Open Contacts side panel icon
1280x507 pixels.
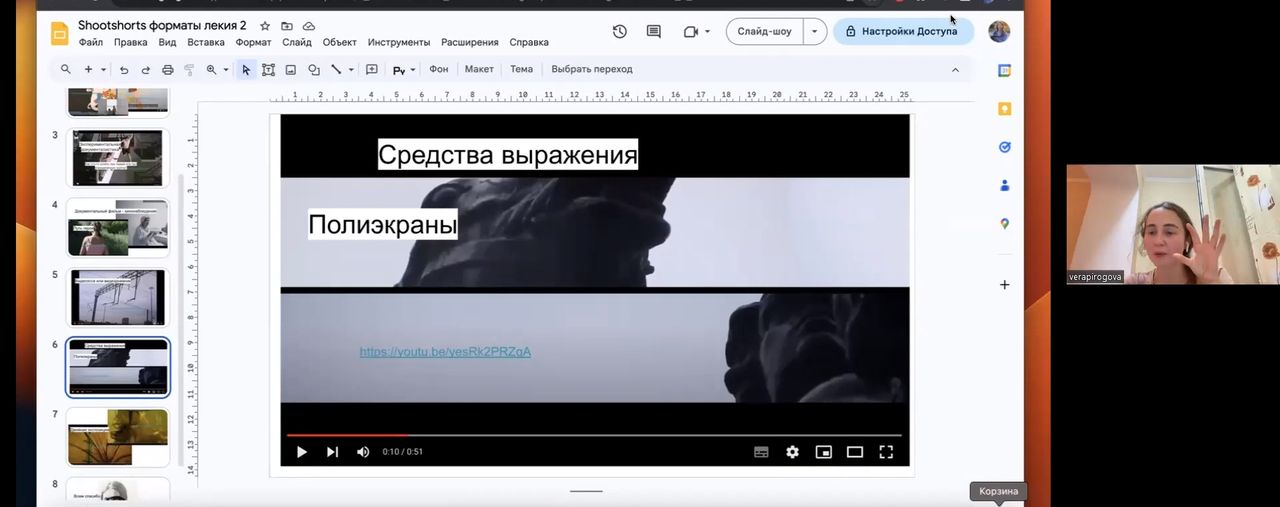pos(1005,185)
